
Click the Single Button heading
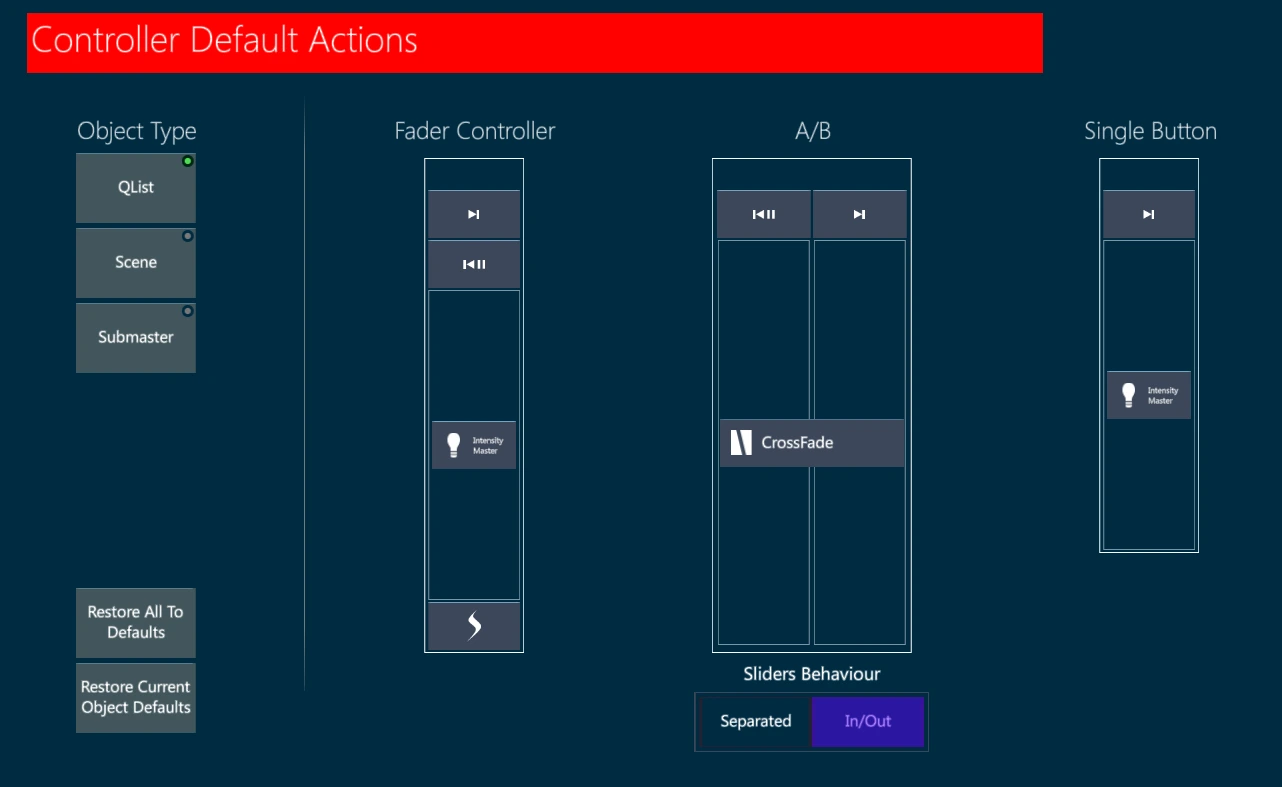coord(1150,131)
